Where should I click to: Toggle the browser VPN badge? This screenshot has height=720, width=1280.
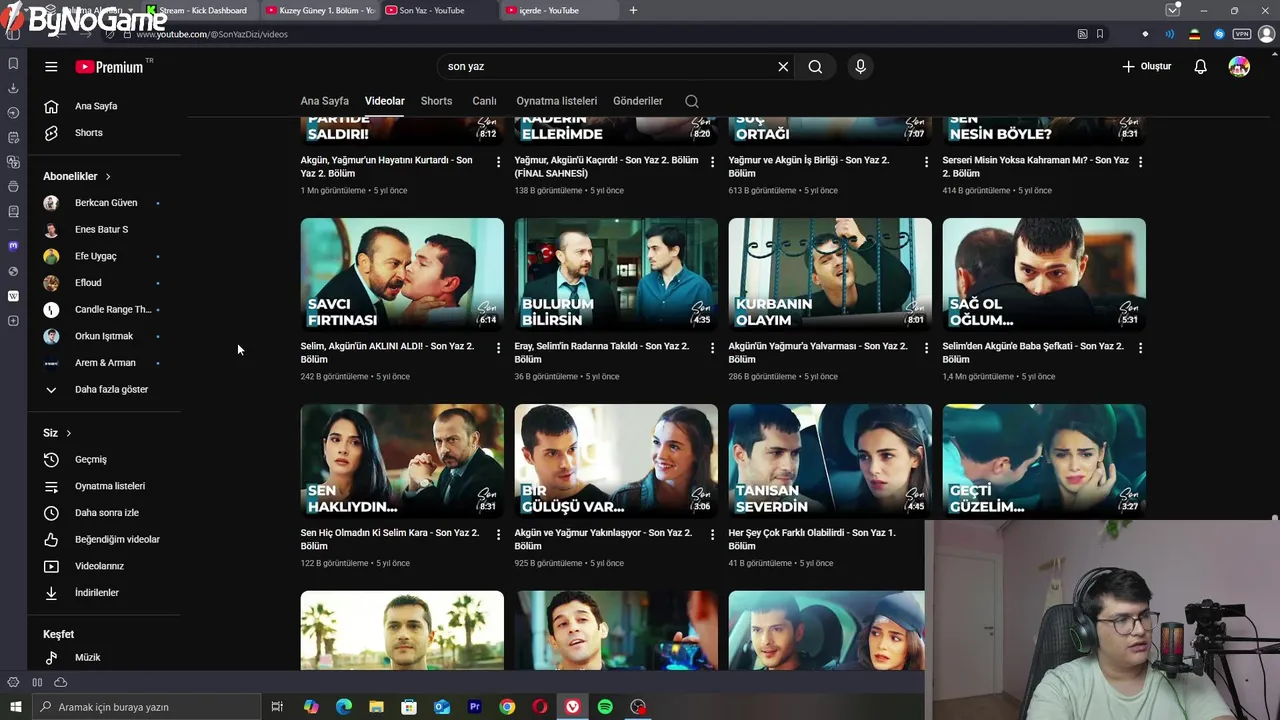pos(1242,34)
